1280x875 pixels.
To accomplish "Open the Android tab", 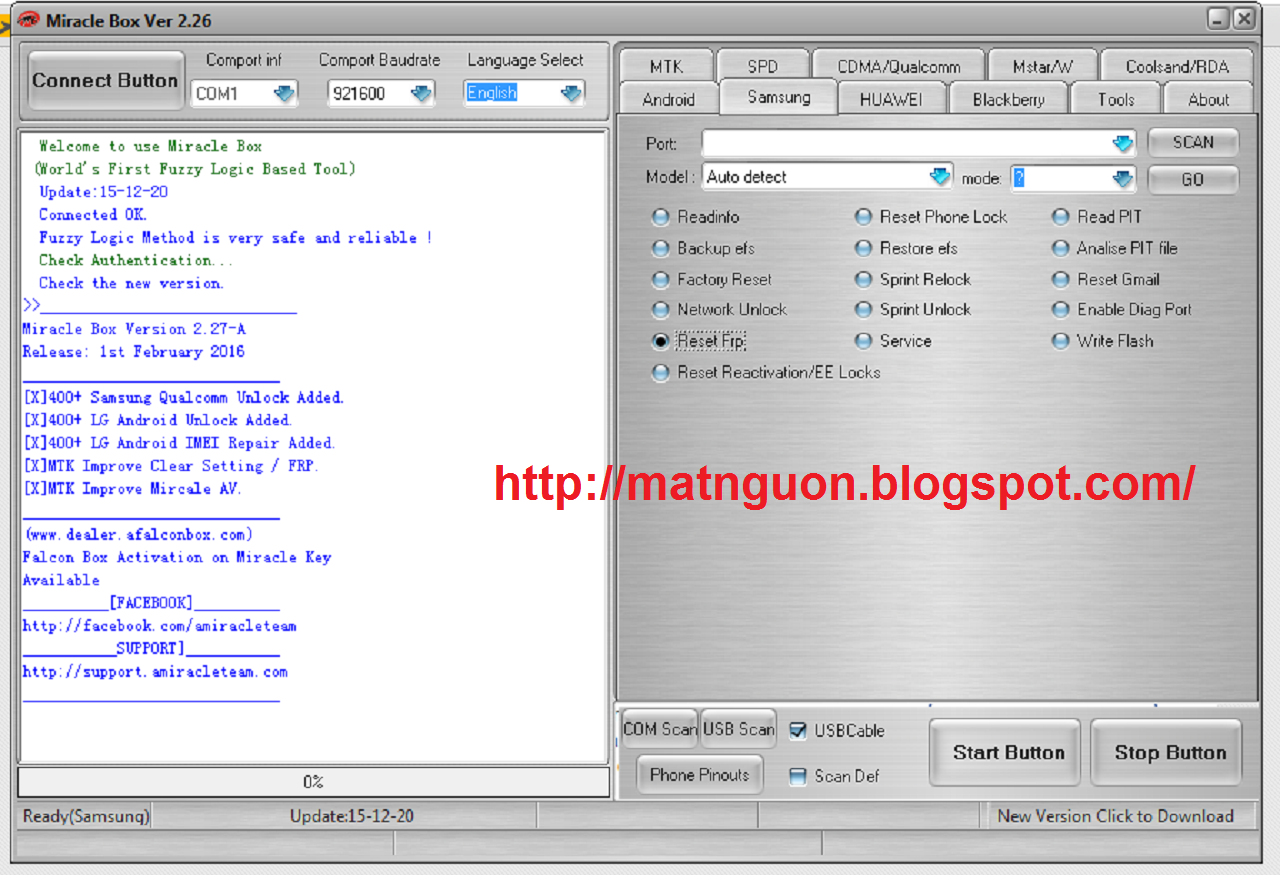I will click(x=668, y=99).
